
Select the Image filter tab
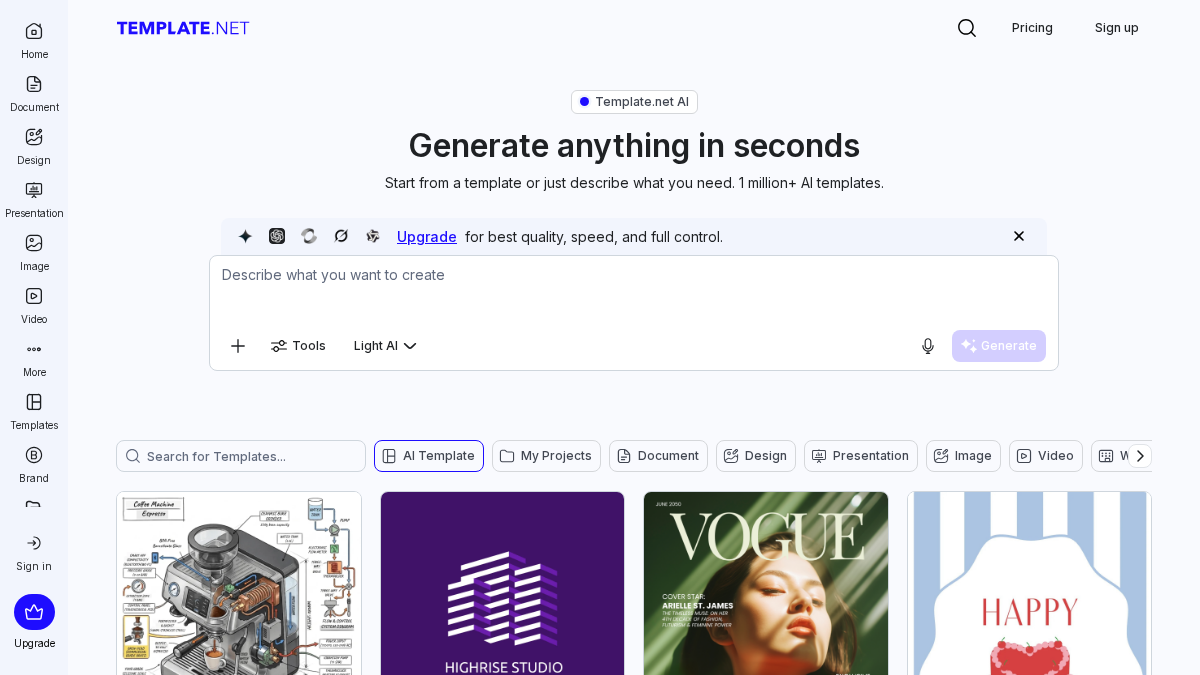963,456
